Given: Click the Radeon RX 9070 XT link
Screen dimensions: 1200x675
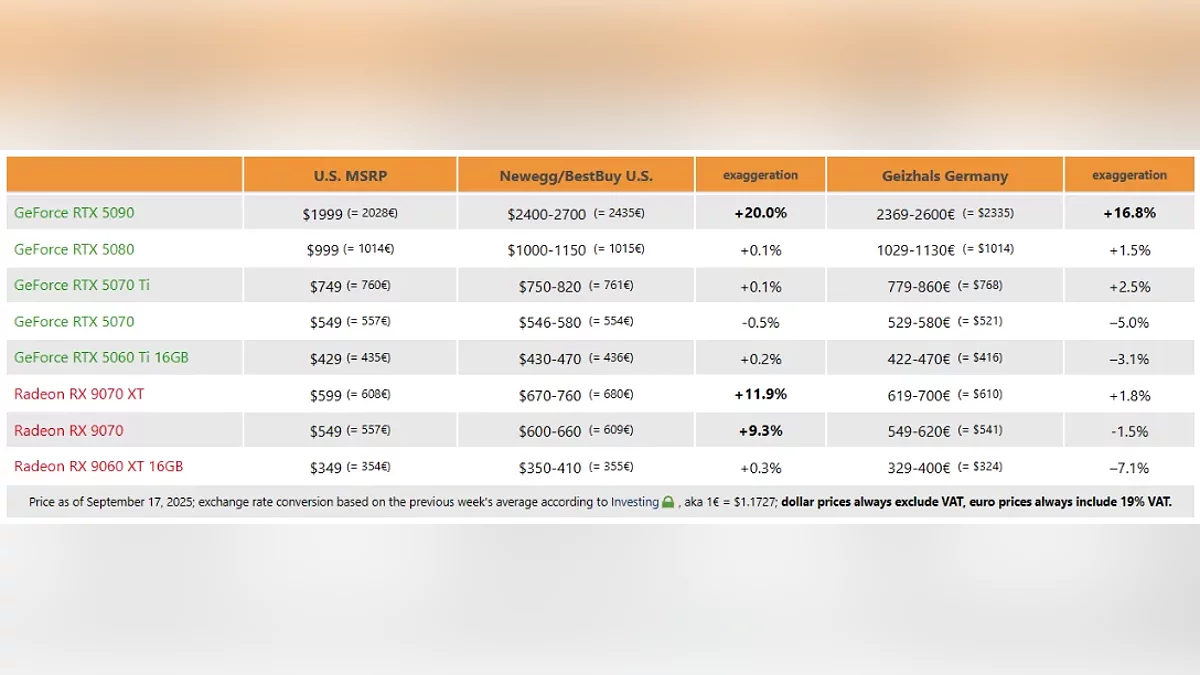Looking at the screenshot, I should 79,394.
